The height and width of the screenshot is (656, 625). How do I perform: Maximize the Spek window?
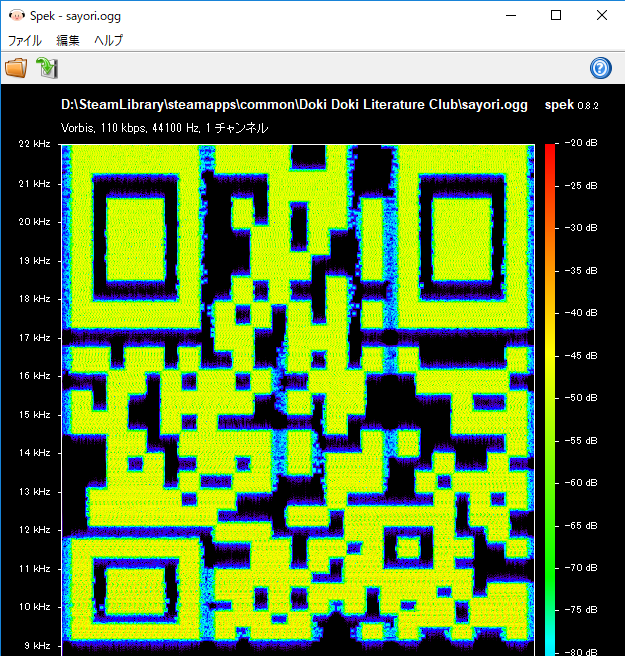coord(556,15)
